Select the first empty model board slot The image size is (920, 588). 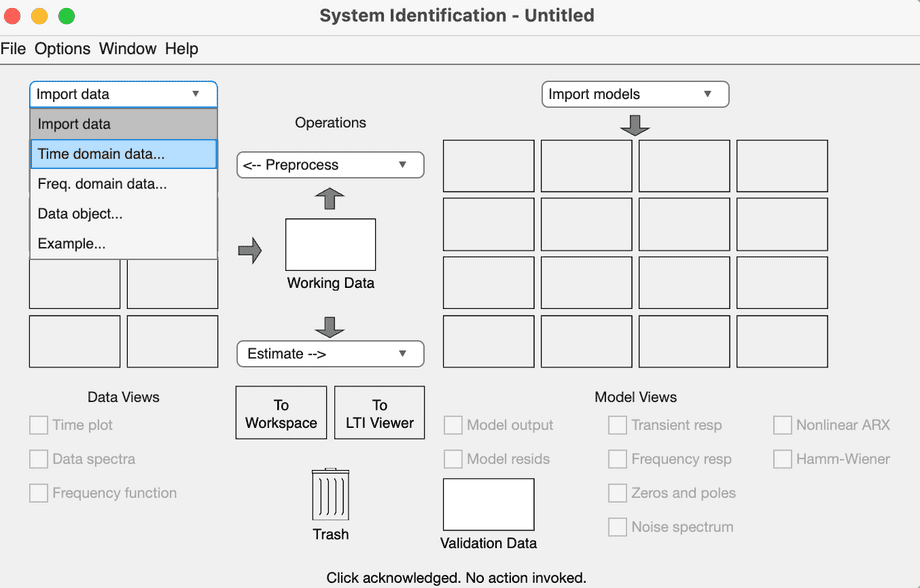coord(488,165)
